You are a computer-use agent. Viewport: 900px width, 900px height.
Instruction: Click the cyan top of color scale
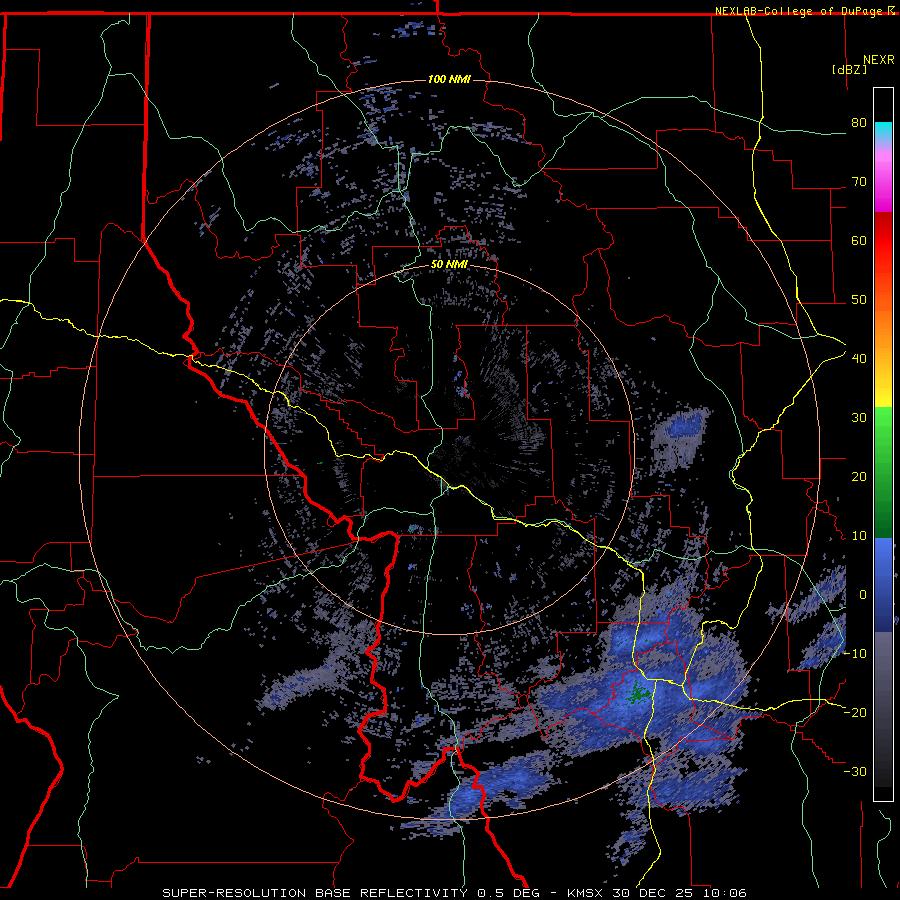click(883, 131)
